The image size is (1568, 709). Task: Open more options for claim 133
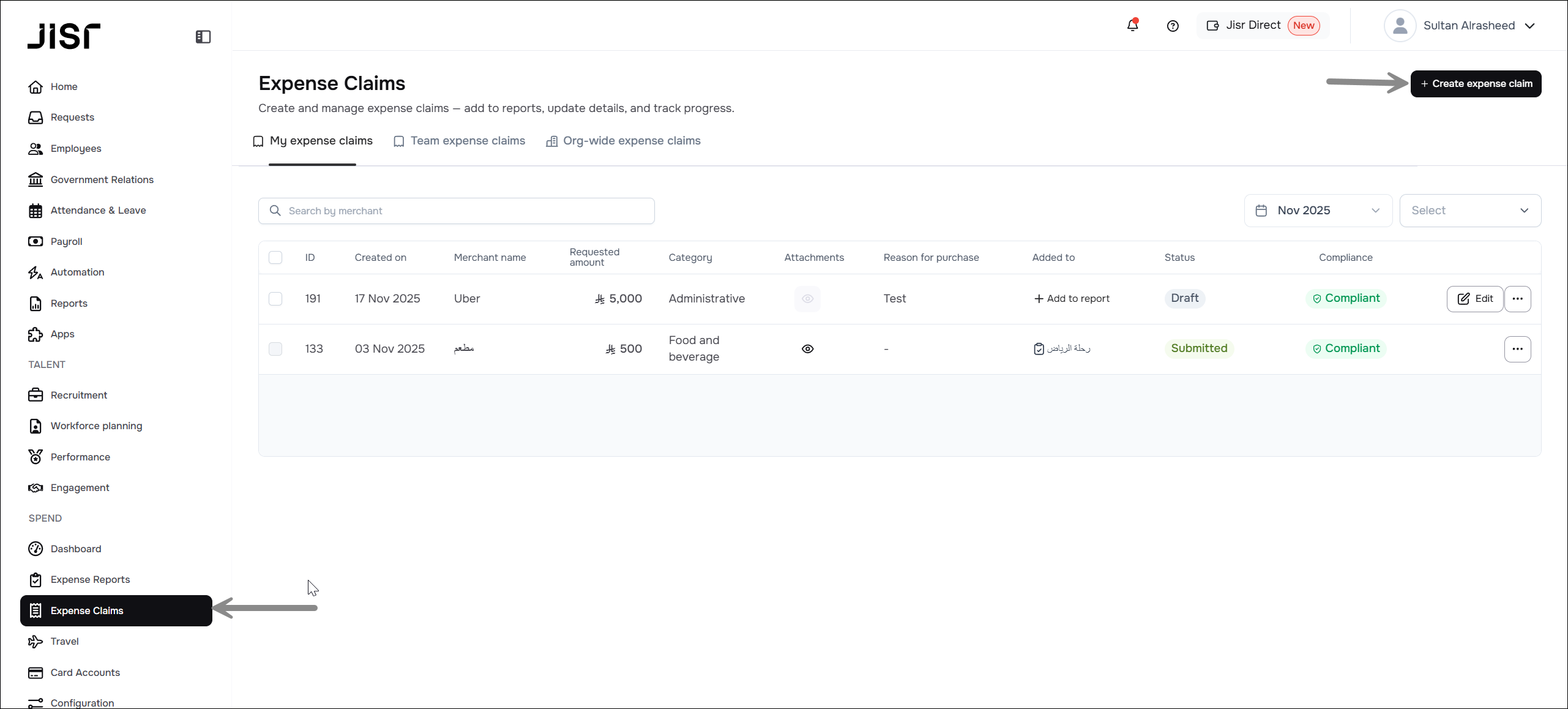coord(1517,349)
